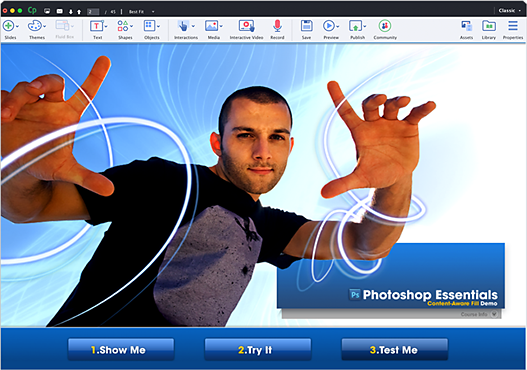Click the Interactions hand icon
The image size is (527, 370).
pyautogui.click(x=184, y=26)
